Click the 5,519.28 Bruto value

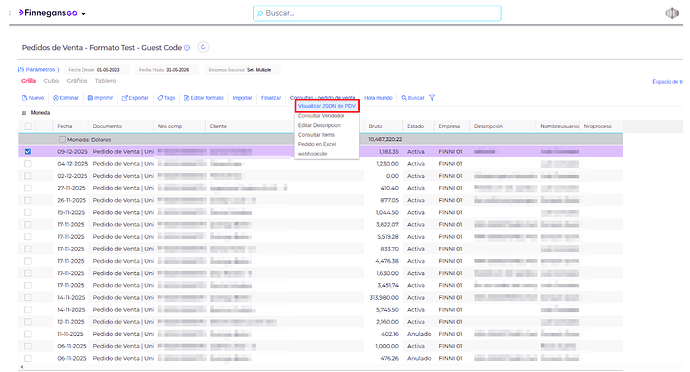pos(388,237)
